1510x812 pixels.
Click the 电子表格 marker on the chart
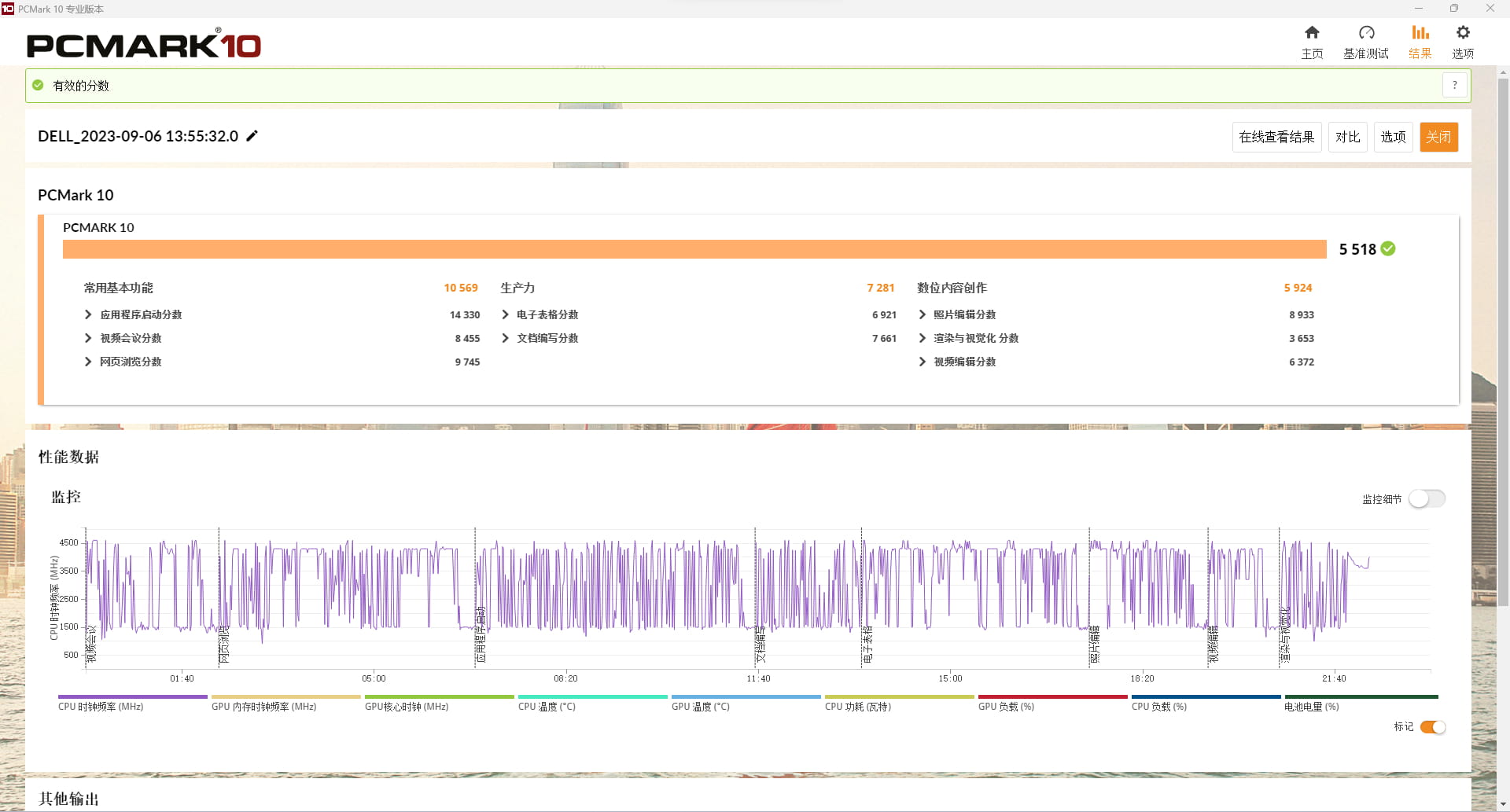click(867, 645)
